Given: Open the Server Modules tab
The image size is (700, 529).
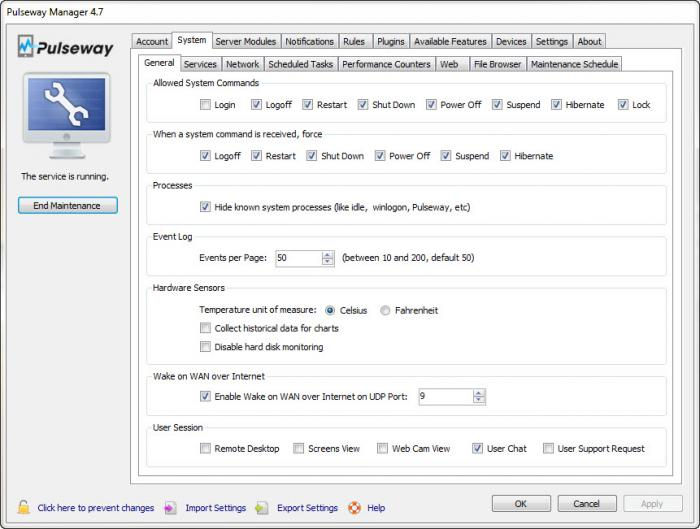Looking at the screenshot, I should point(246,42).
